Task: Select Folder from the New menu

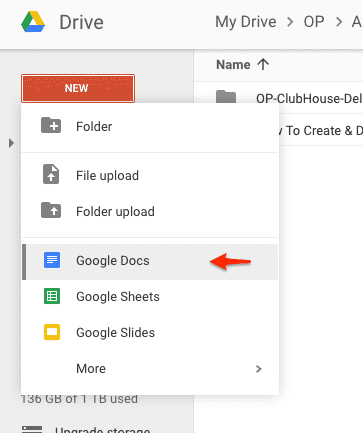Action: [150, 126]
